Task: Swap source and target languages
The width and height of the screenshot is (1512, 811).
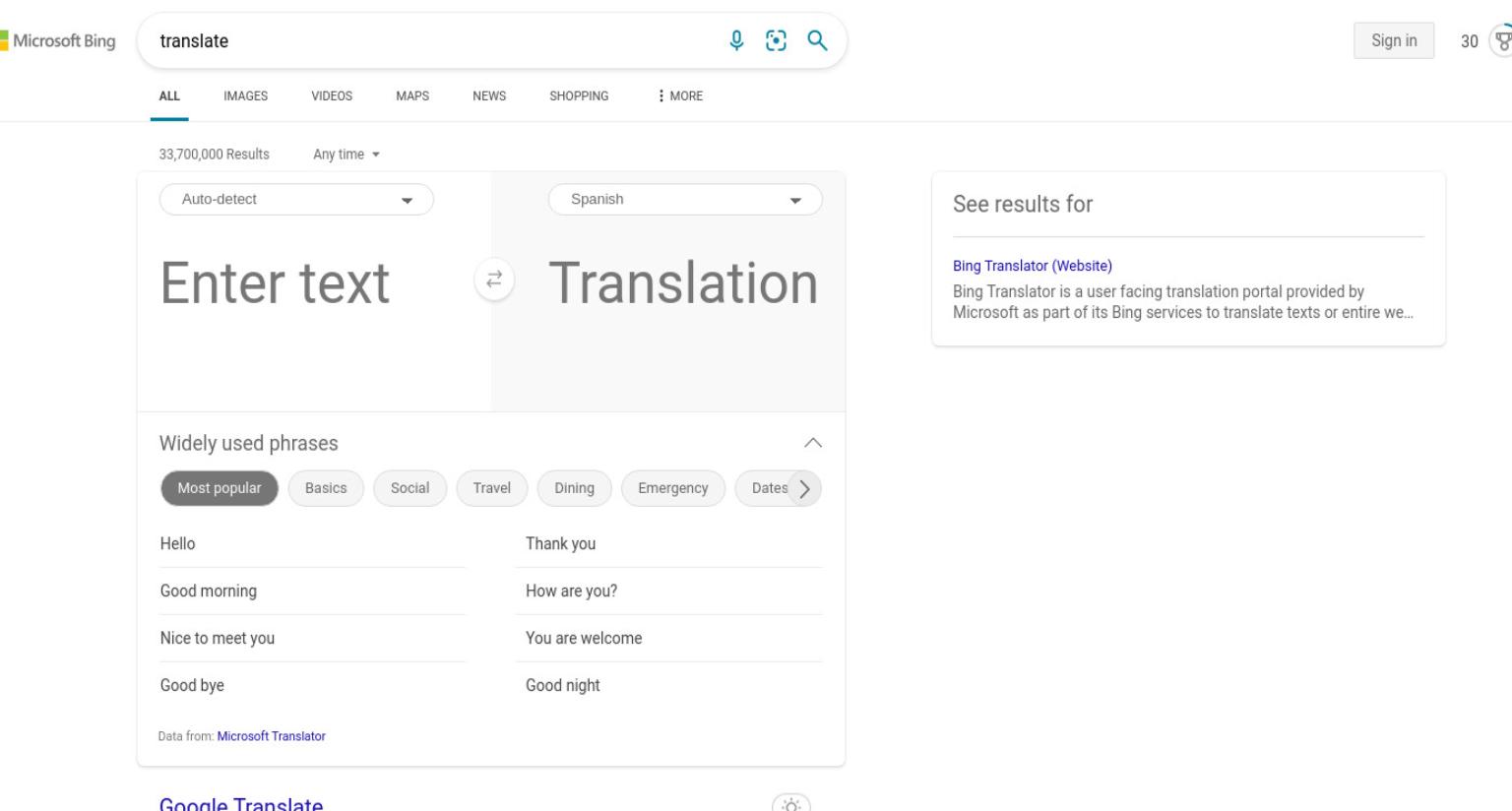Action: [494, 280]
